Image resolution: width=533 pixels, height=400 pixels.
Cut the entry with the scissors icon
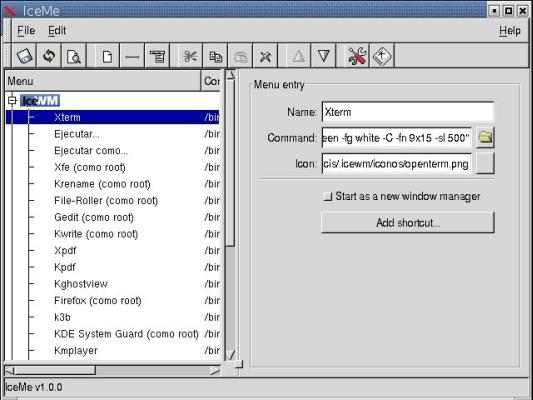[x=190, y=56]
